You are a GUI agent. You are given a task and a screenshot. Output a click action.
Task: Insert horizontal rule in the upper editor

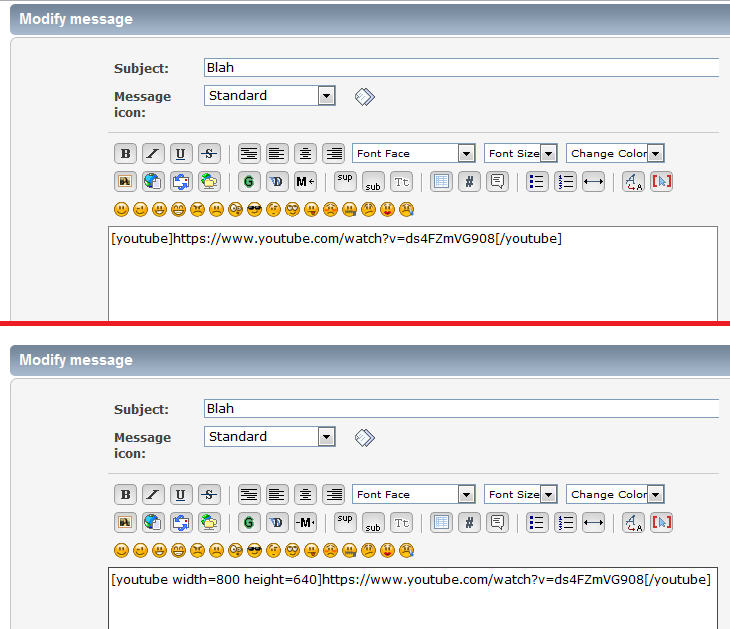(593, 182)
